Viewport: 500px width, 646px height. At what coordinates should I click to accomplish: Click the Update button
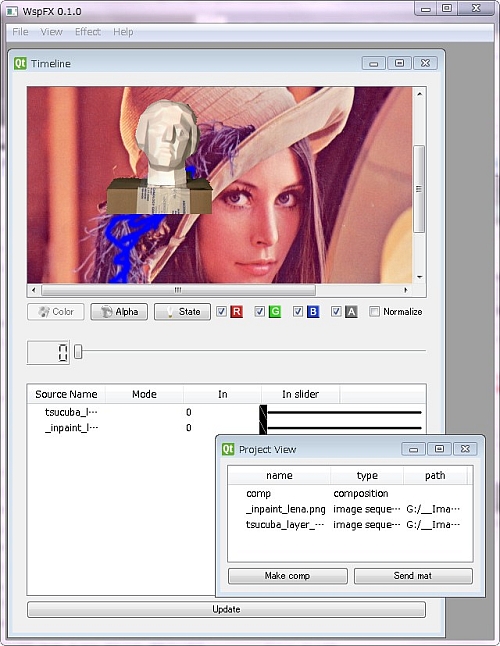226,609
